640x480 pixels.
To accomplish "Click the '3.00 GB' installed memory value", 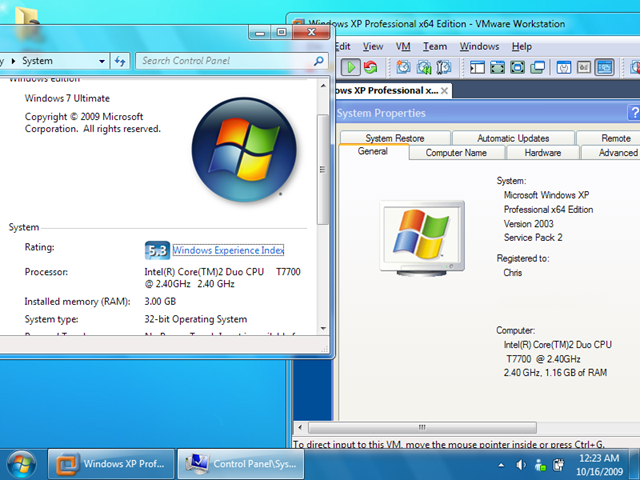I will [x=160, y=302].
